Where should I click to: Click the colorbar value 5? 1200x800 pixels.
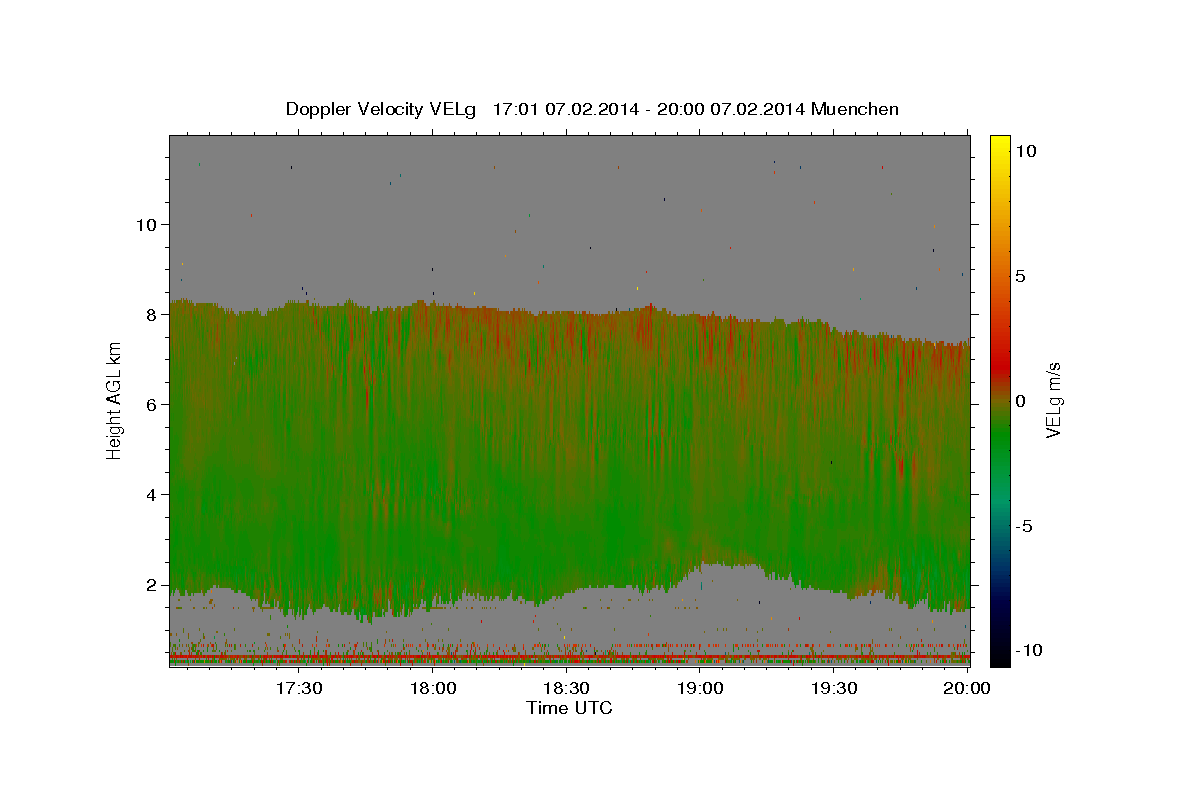[x=1021, y=276]
